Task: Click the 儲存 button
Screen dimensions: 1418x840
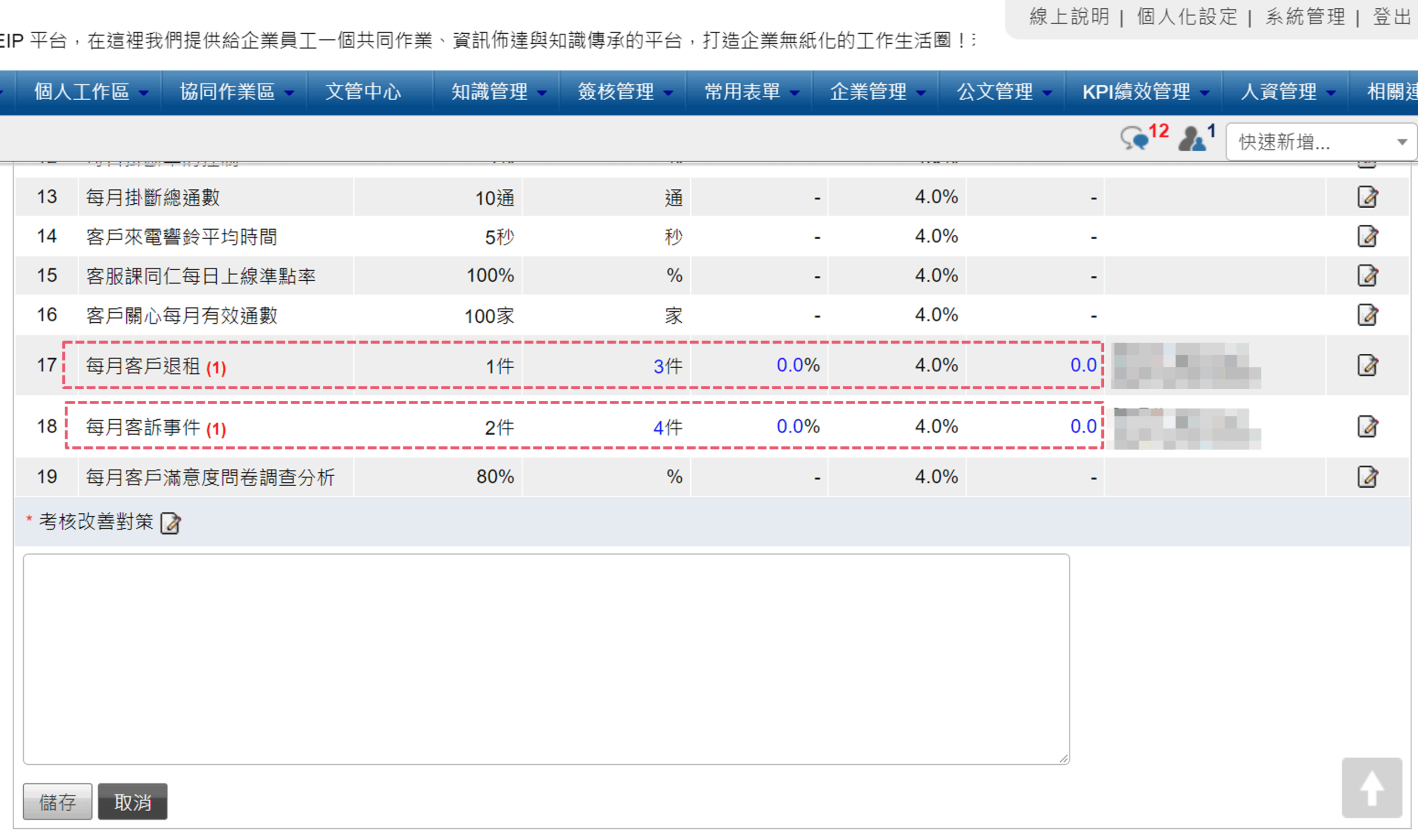Action: coord(57,801)
